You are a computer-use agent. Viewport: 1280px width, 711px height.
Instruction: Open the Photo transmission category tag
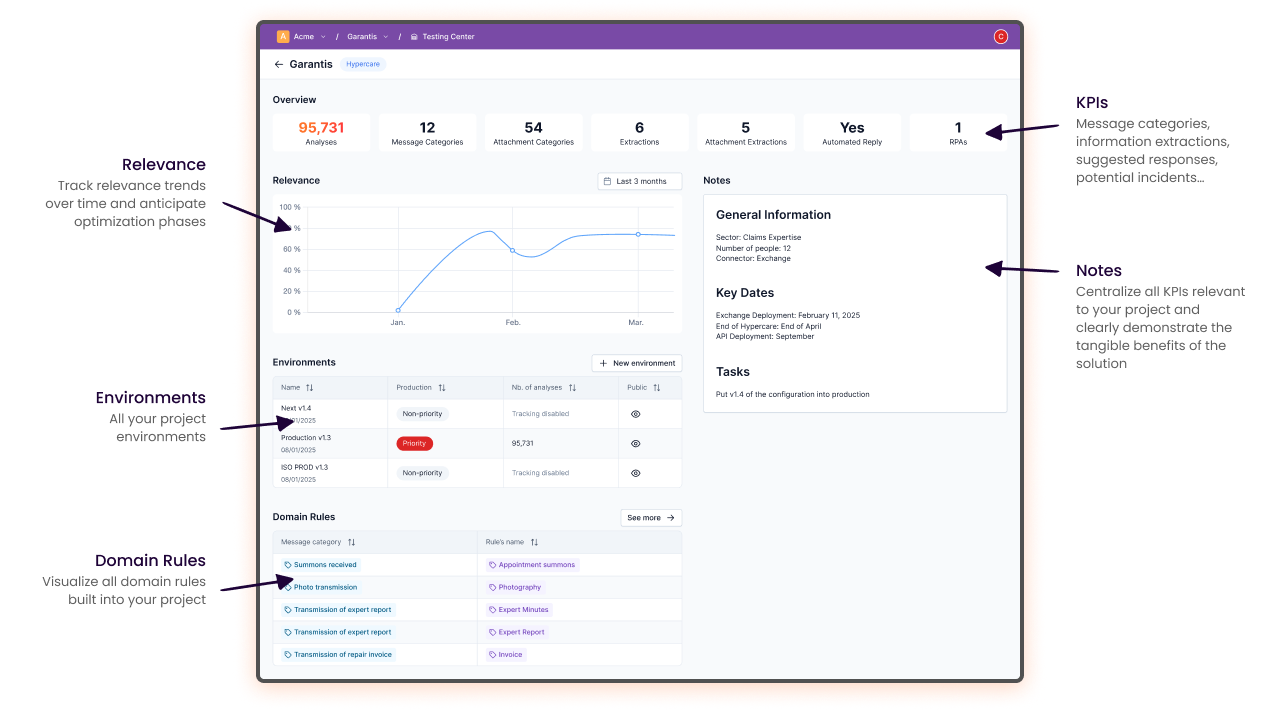coord(320,587)
